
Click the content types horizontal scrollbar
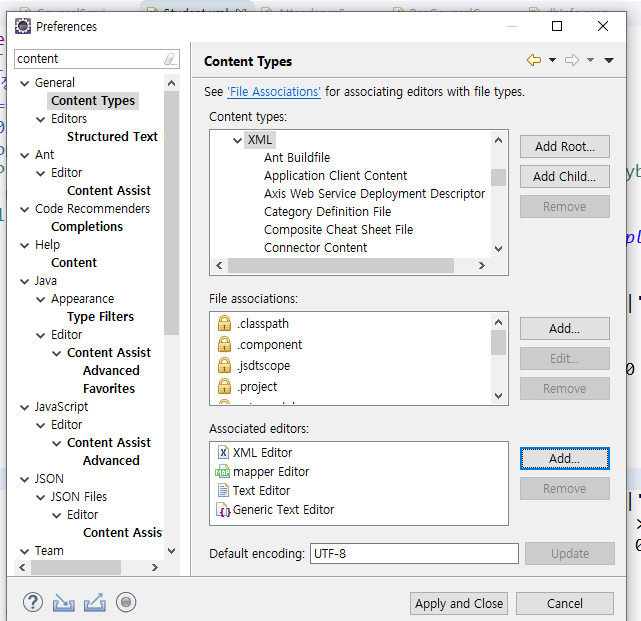341,265
